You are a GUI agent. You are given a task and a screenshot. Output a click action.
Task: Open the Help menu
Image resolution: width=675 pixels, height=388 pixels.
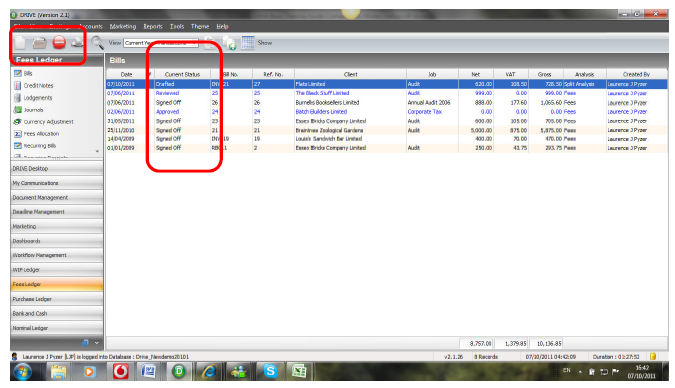click(222, 26)
